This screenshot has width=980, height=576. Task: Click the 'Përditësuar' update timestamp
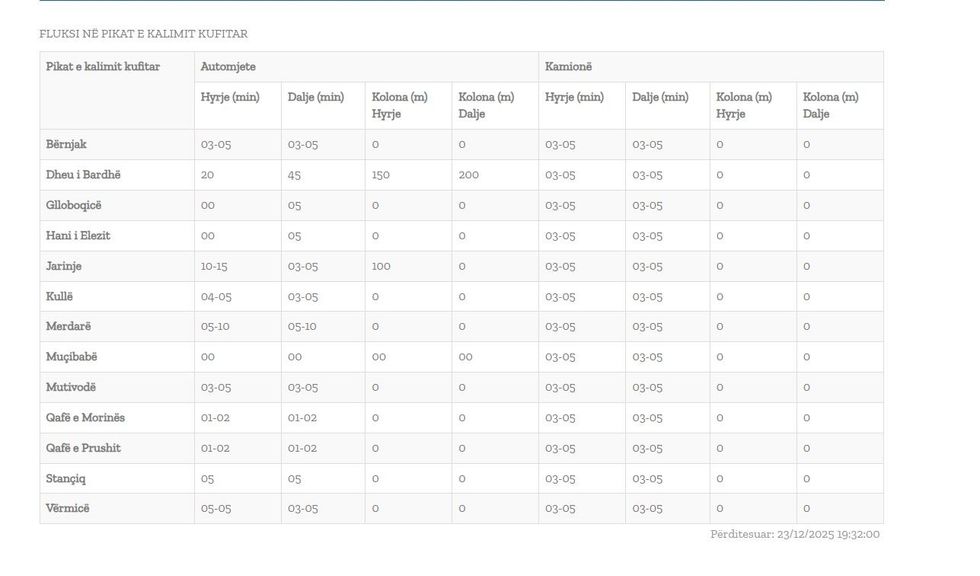pos(794,534)
